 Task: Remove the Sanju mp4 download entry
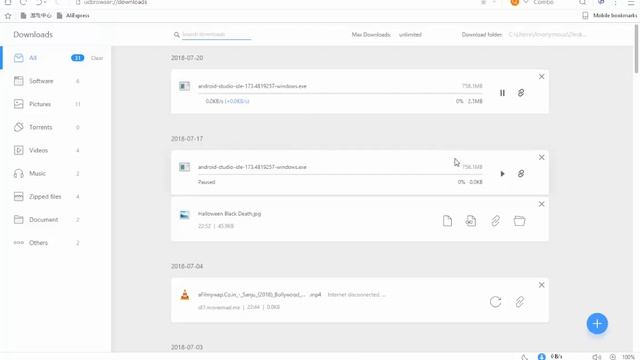coord(541,285)
